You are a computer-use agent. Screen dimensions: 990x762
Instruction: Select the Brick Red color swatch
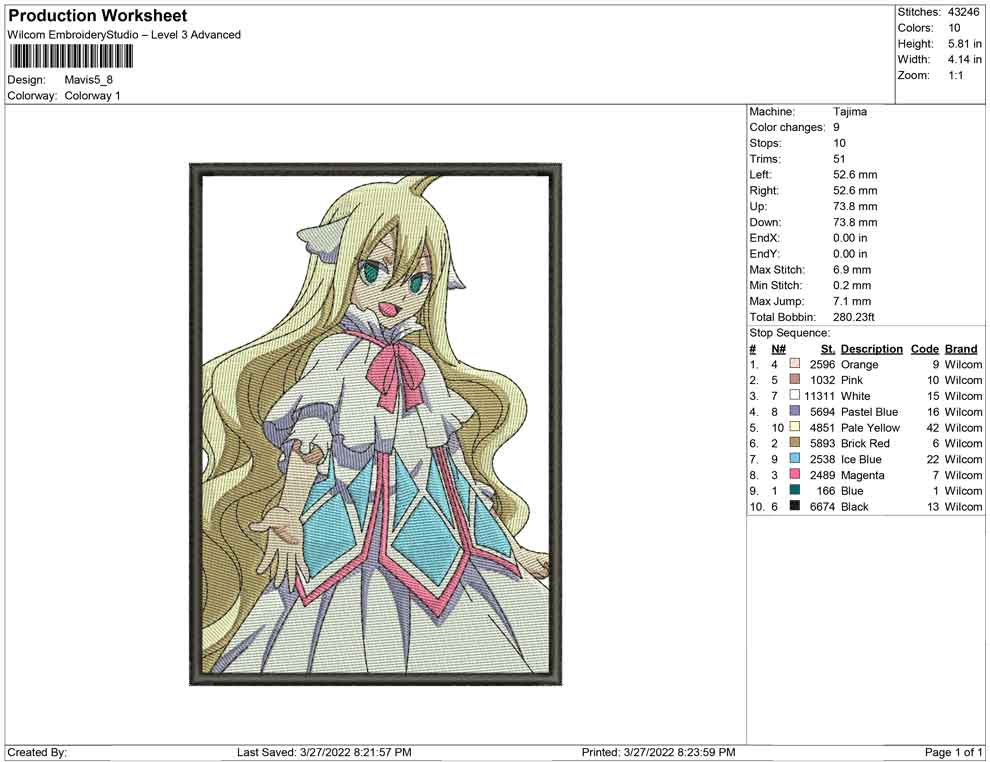coord(795,443)
